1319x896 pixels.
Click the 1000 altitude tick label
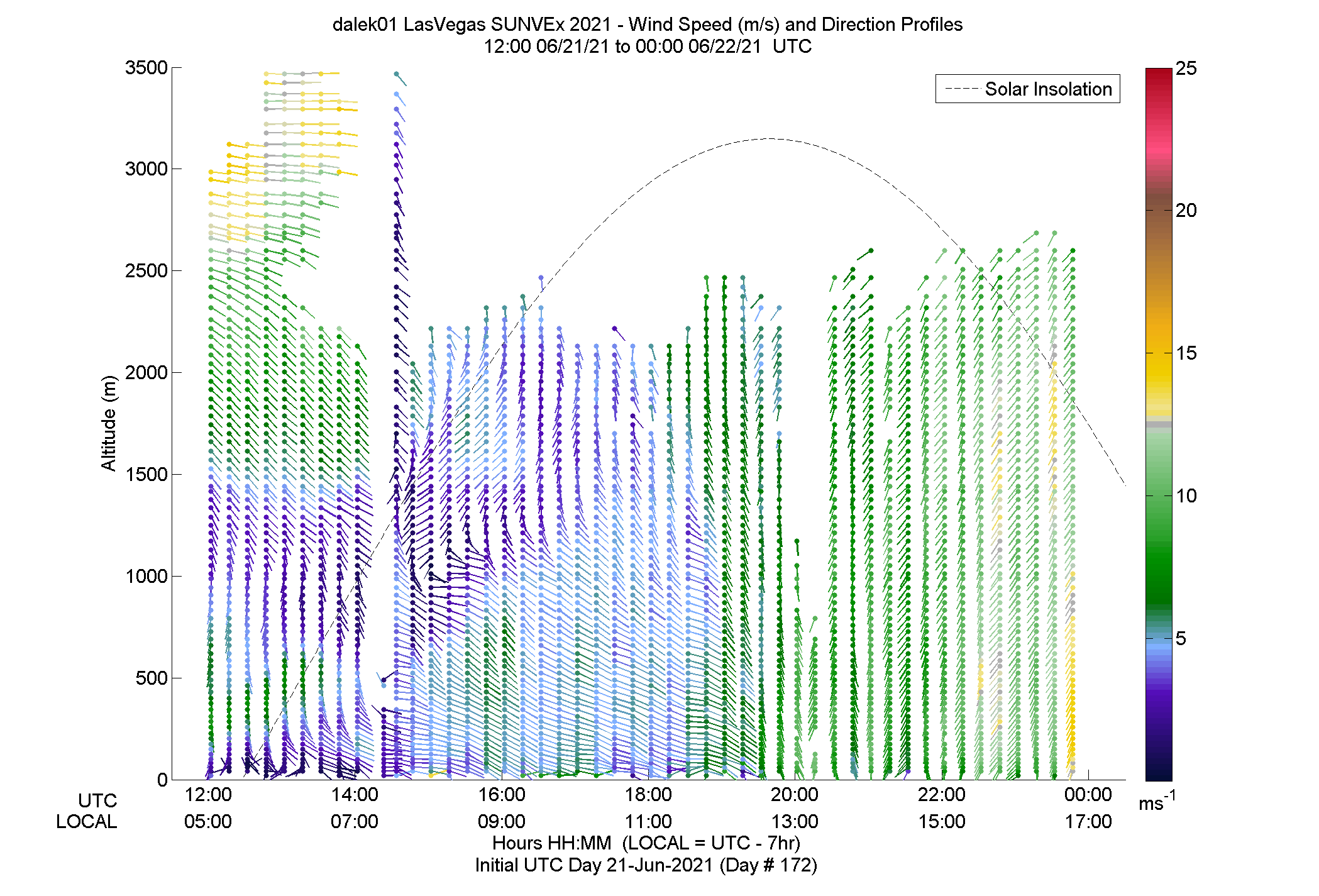[146, 576]
